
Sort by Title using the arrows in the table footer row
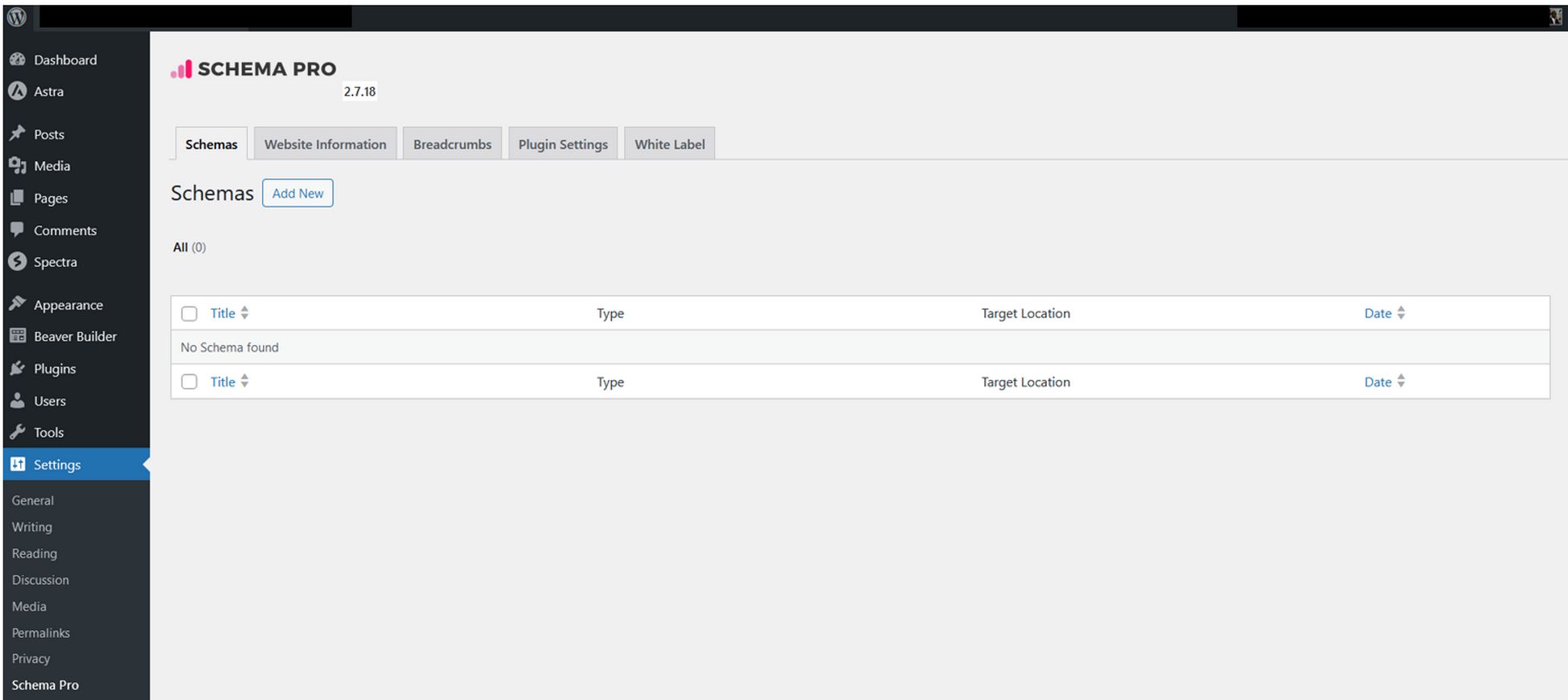pyautogui.click(x=244, y=381)
